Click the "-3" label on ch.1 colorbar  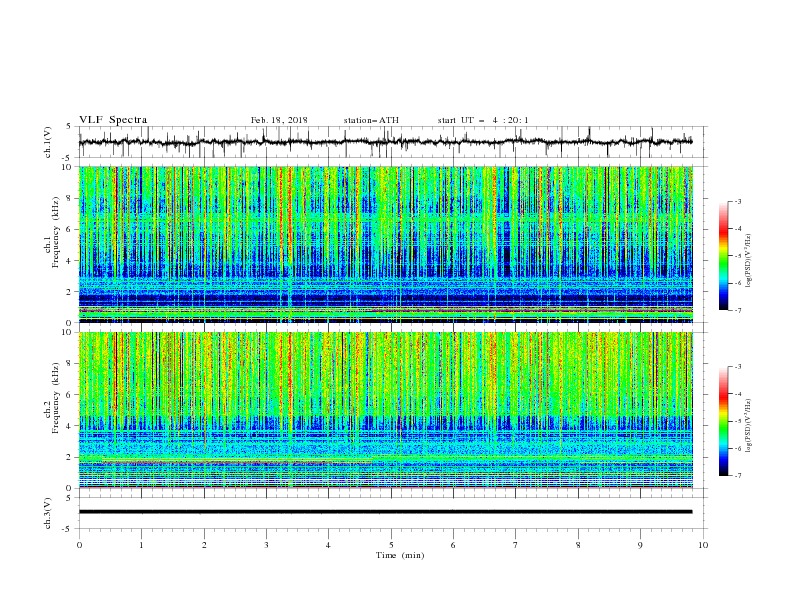point(738,201)
